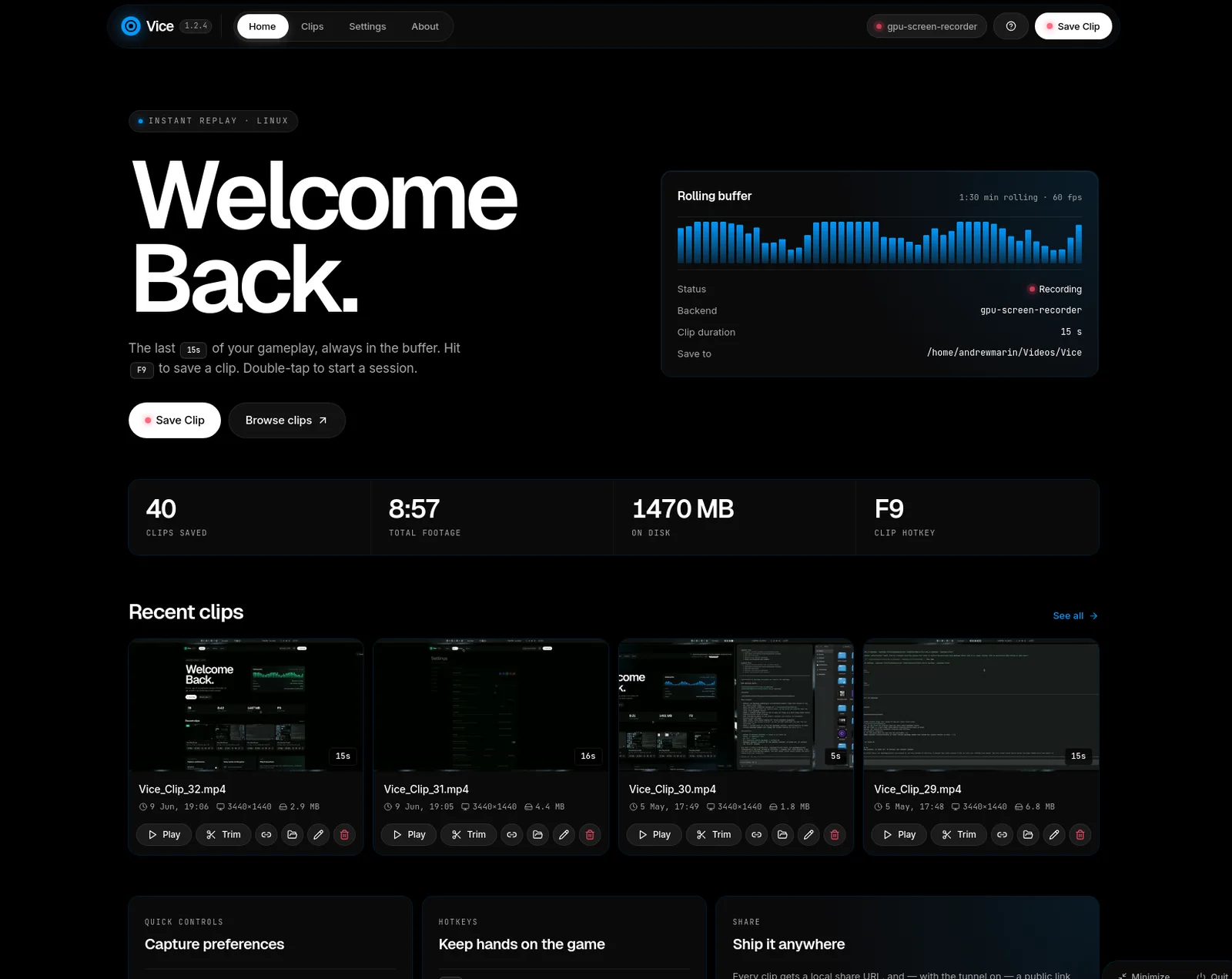Open thumbnail of Vice_Clip_32.mp4
Viewport: 1232px width, 979px height.
click(x=246, y=705)
